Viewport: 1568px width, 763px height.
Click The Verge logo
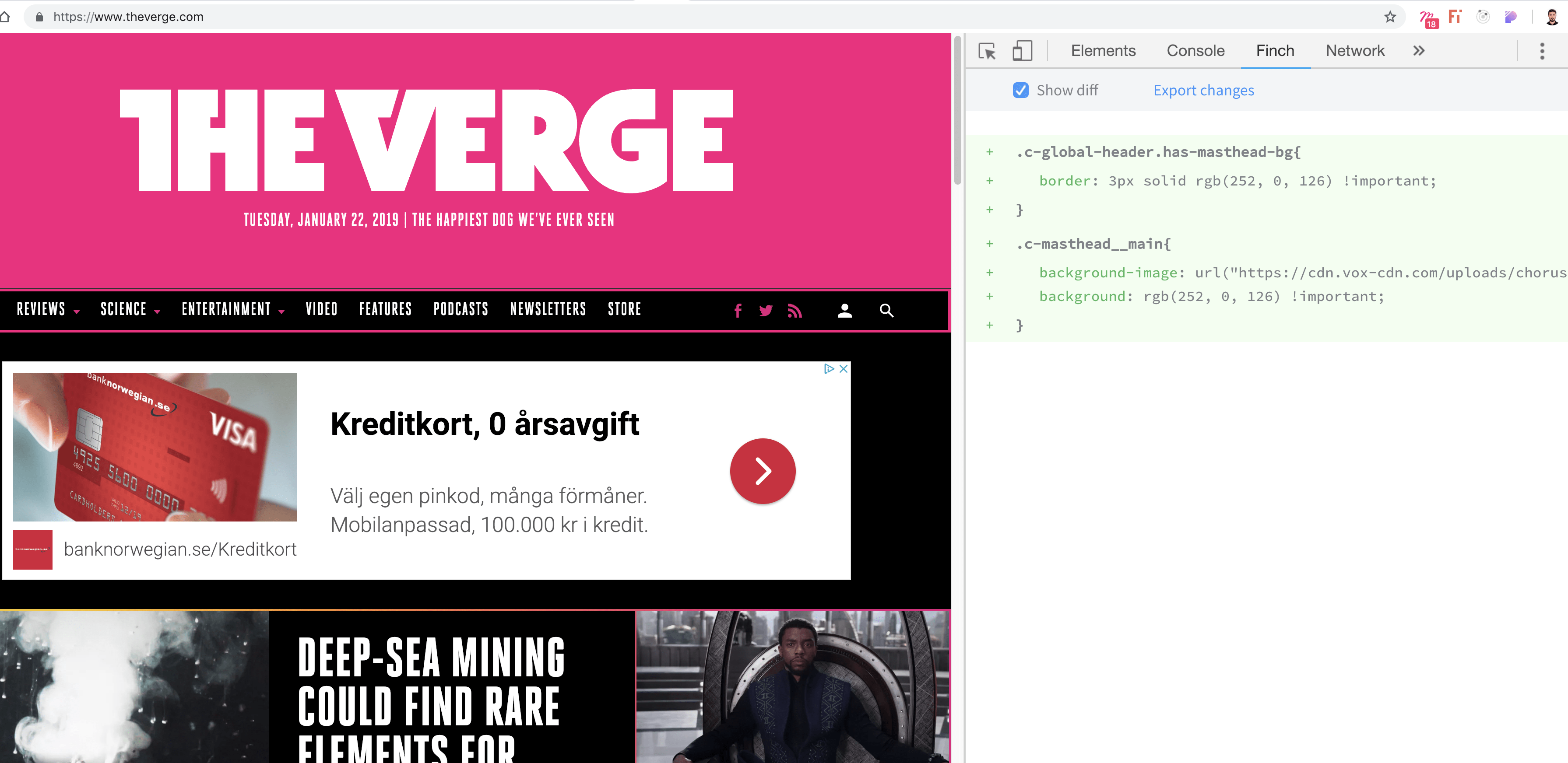[427, 140]
